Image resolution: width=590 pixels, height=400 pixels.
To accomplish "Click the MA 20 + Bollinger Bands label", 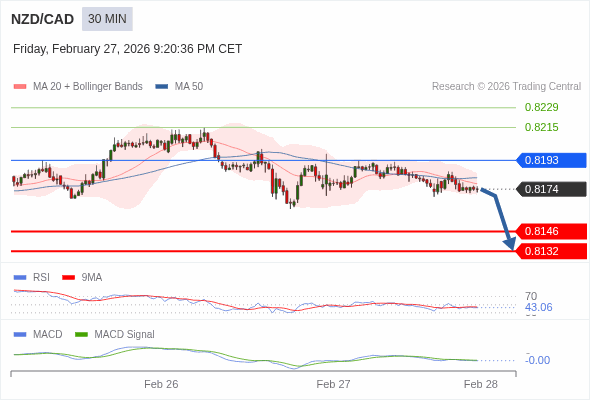I will coord(88,87).
